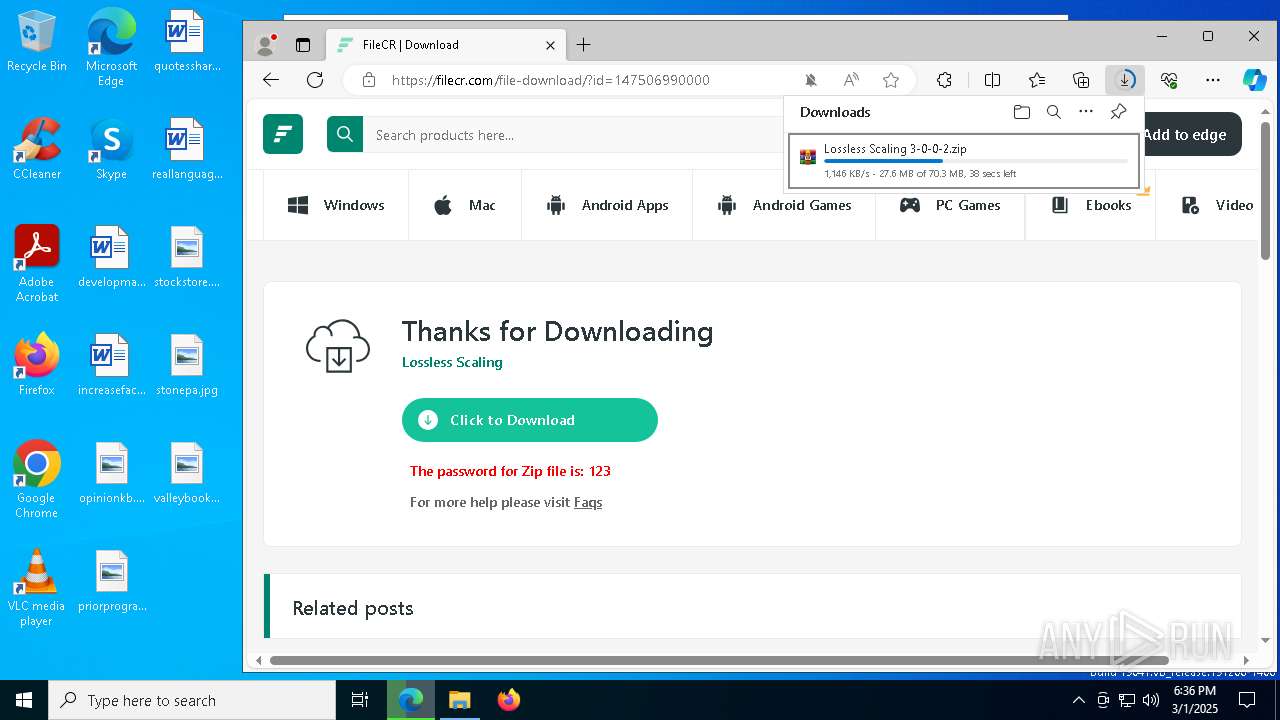Open the Favorites list

tap(1037, 80)
